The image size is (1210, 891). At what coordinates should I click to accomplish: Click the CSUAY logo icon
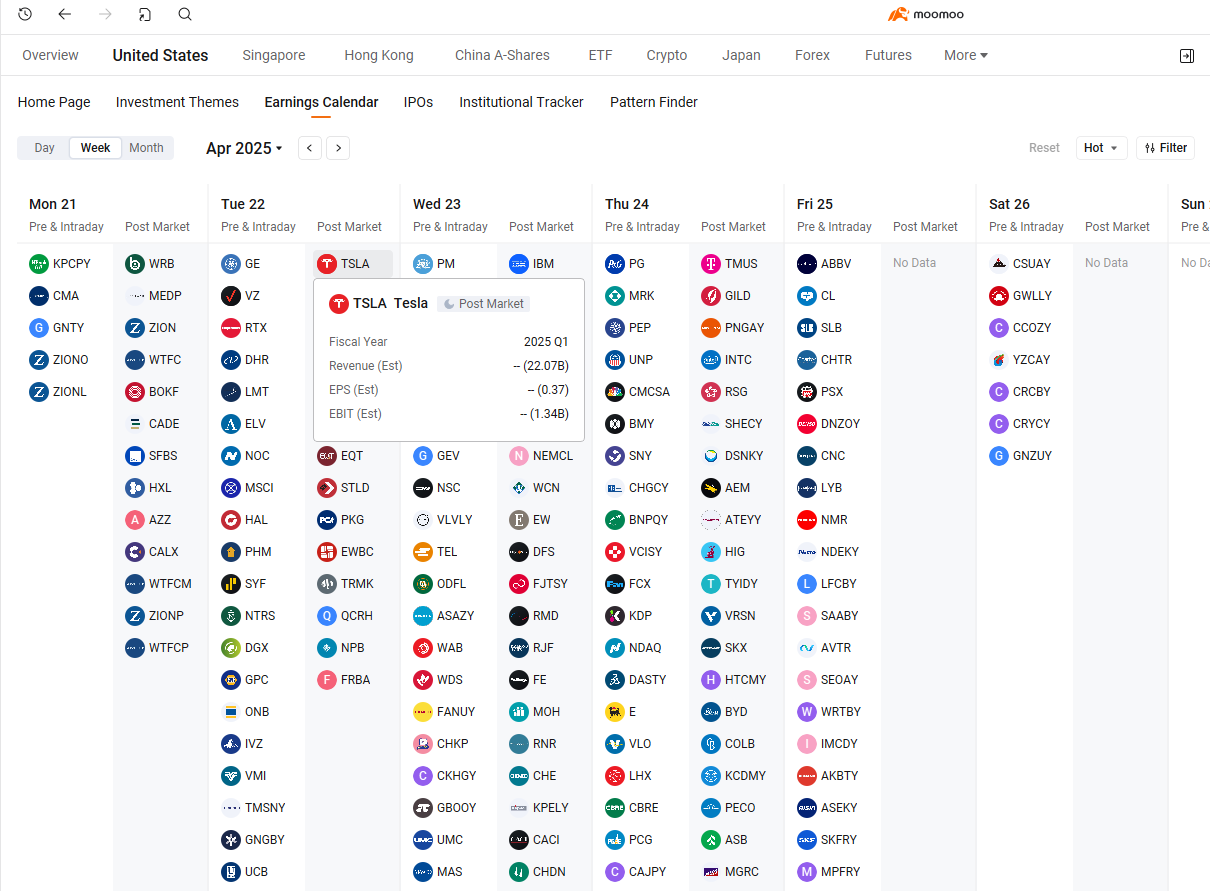pyautogui.click(x=999, y=264)
